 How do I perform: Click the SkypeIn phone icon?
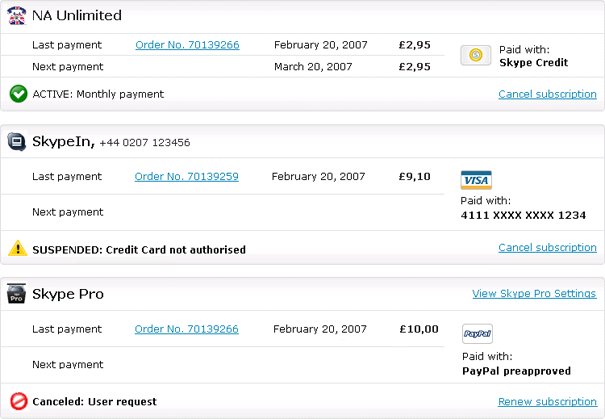(x=17, y=142)
